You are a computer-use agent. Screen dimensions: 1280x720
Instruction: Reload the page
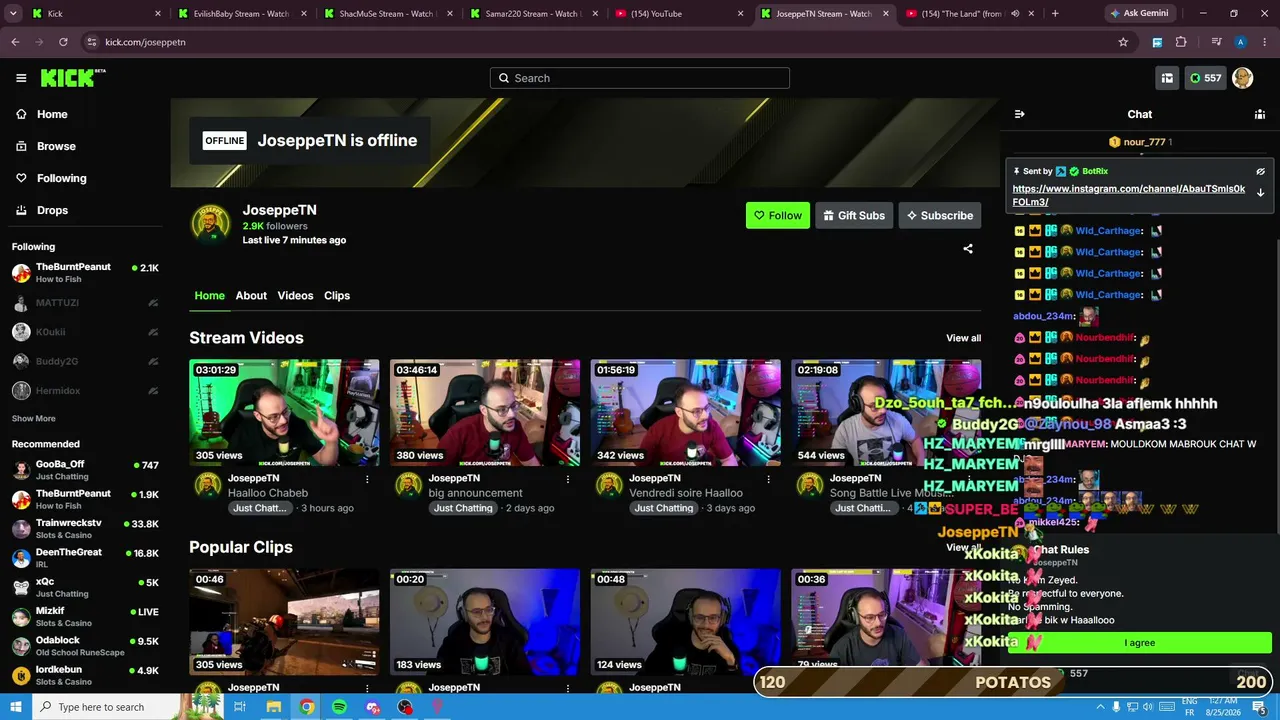(63, 42)
